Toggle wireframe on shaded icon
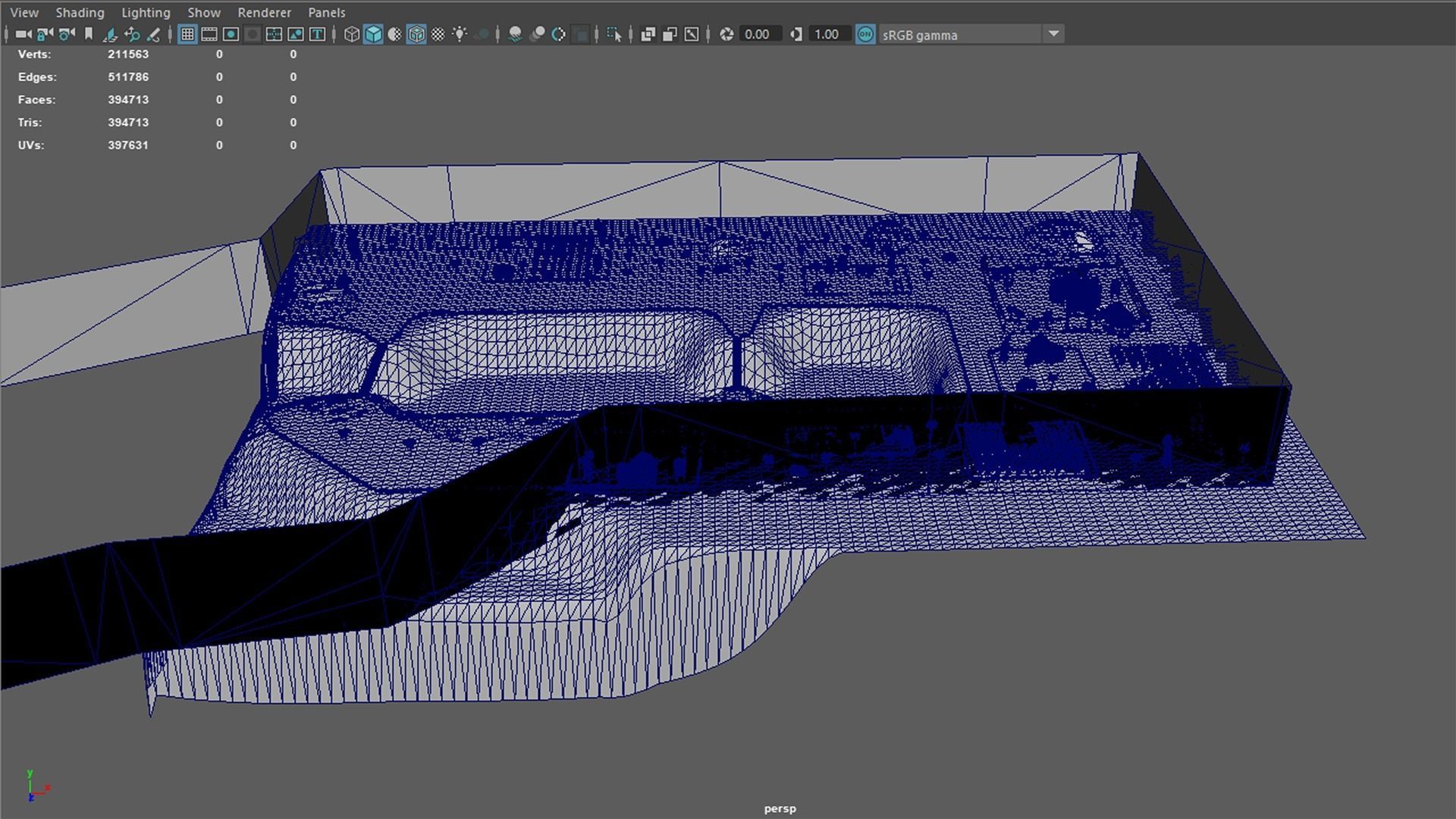1456x819 pixels. tap(416, 34)
